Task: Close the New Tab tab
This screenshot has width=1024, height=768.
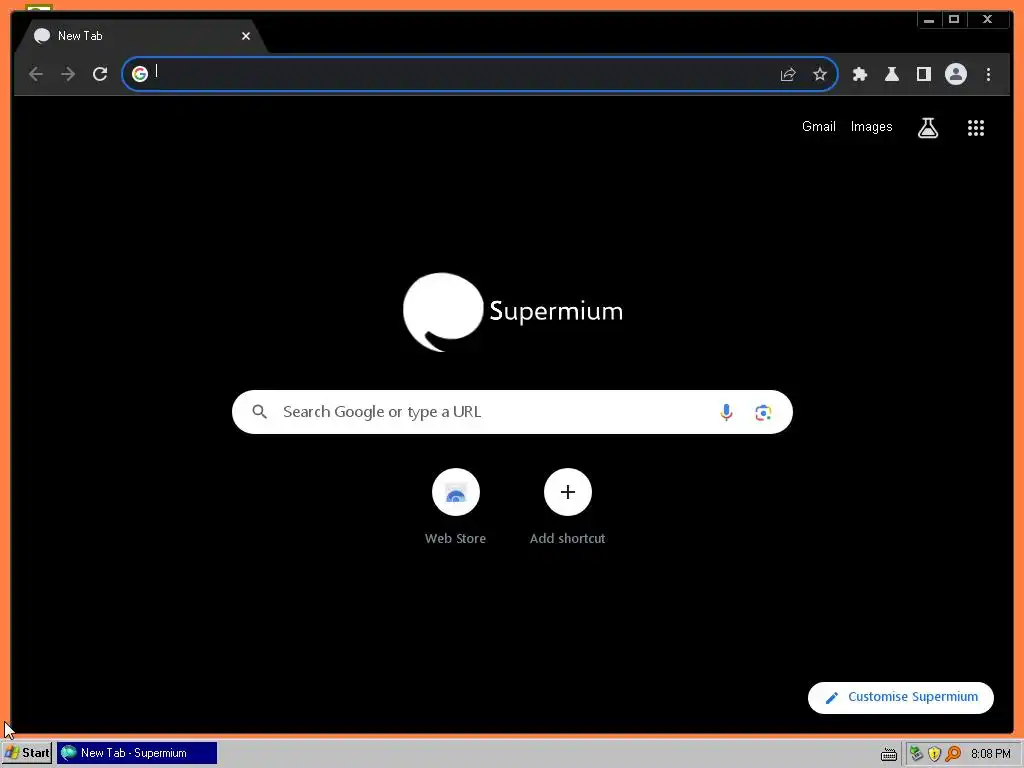Action: coord(246,36)
